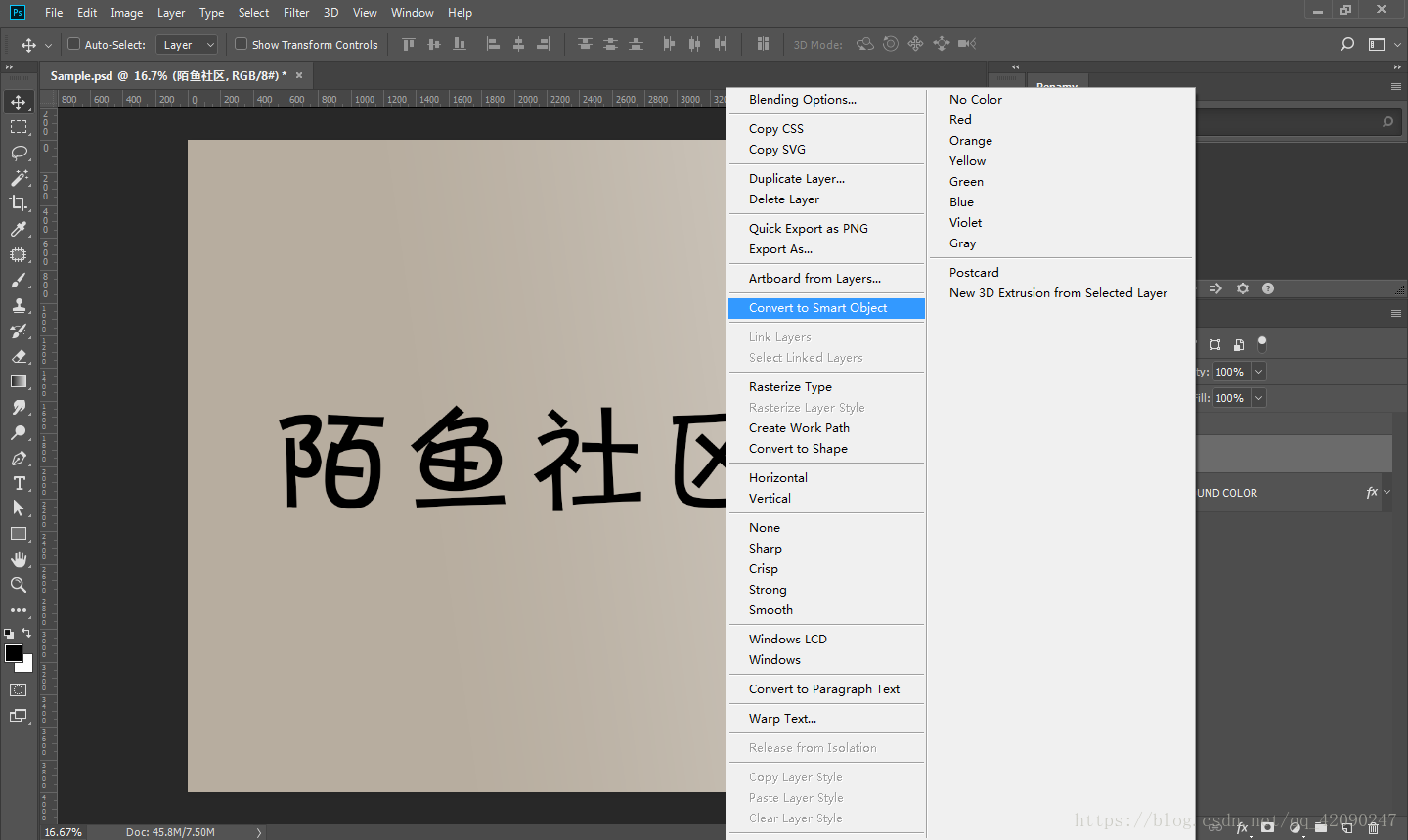Open the Filter menu

(296, 13)
